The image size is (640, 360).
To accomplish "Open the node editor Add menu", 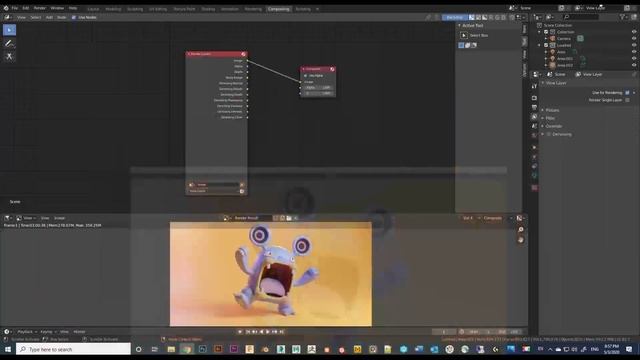I will click(49, 17).
